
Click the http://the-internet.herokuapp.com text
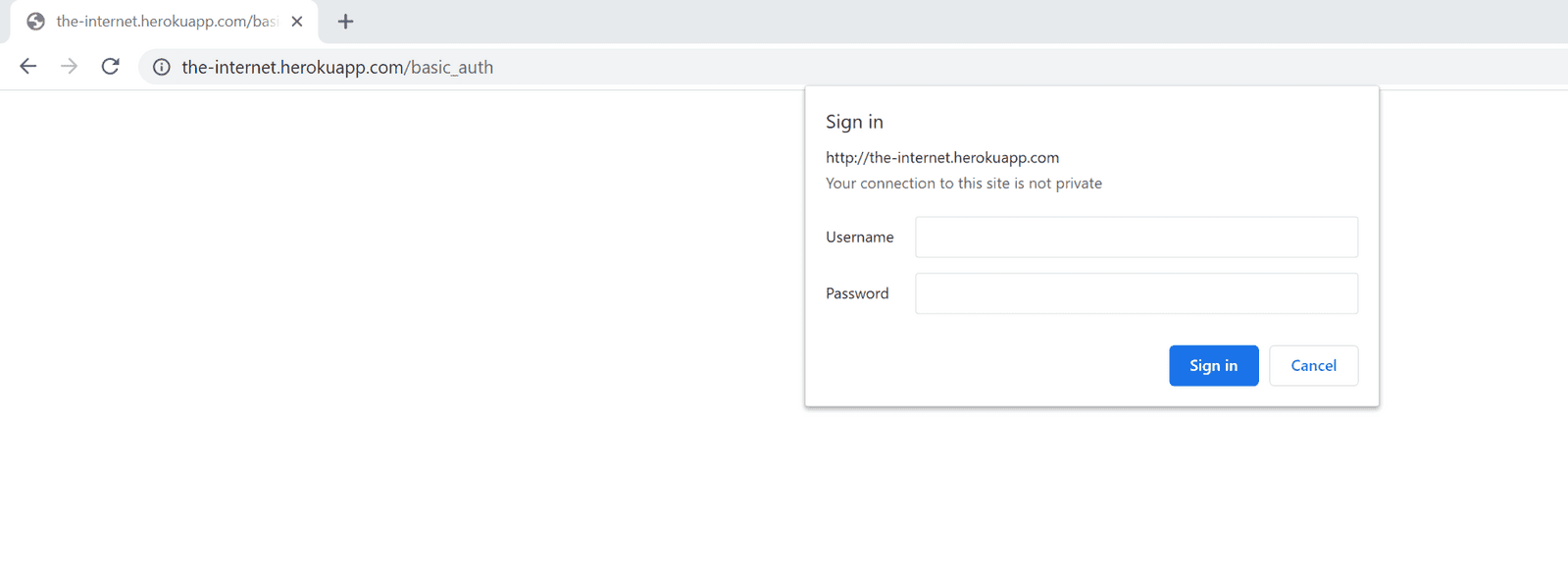click(941, 157)
